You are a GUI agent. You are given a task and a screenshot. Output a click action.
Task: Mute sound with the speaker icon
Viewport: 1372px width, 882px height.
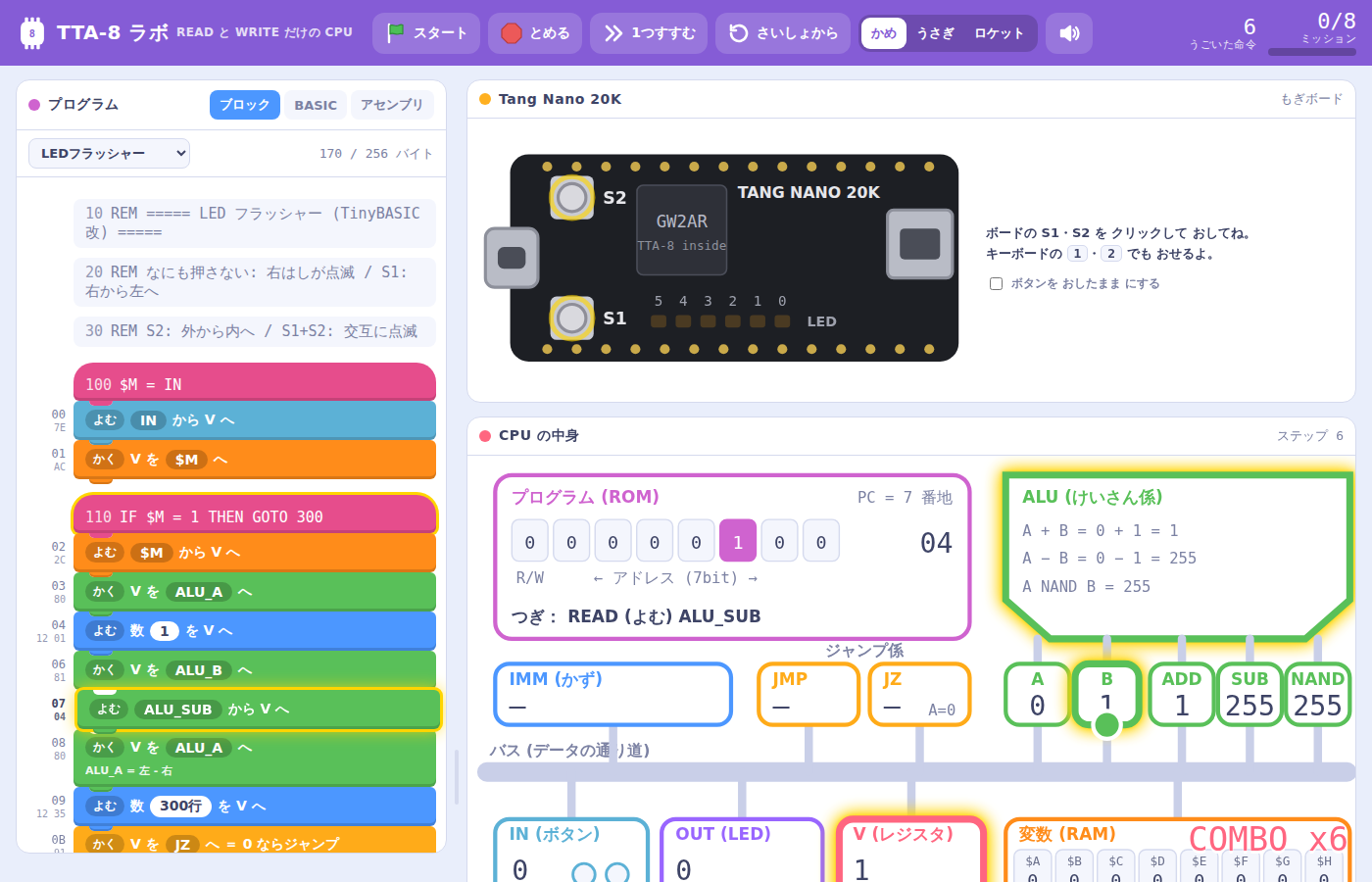point(1069,33)
